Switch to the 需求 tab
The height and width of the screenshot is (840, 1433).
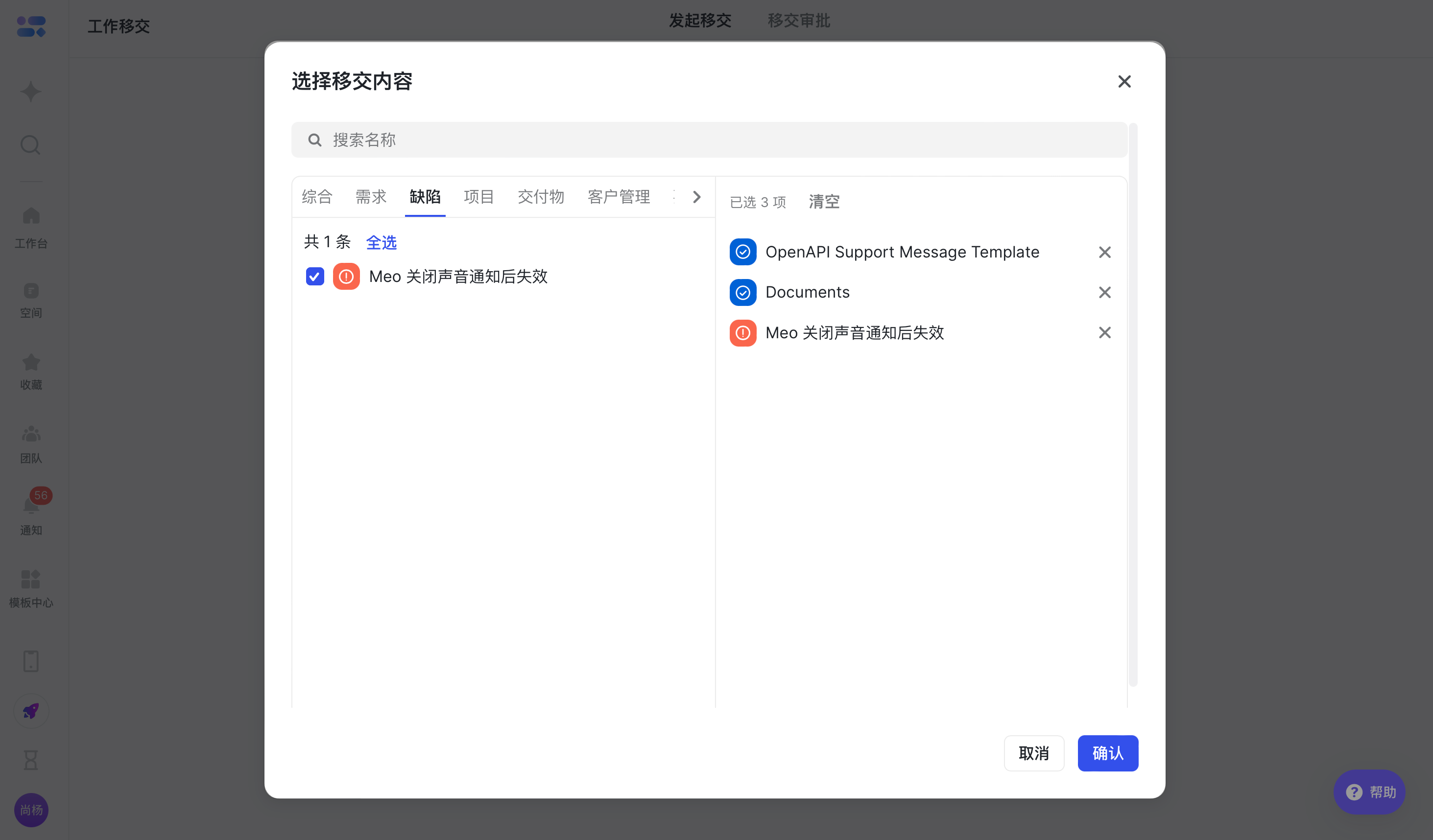[x=371, y=197]
